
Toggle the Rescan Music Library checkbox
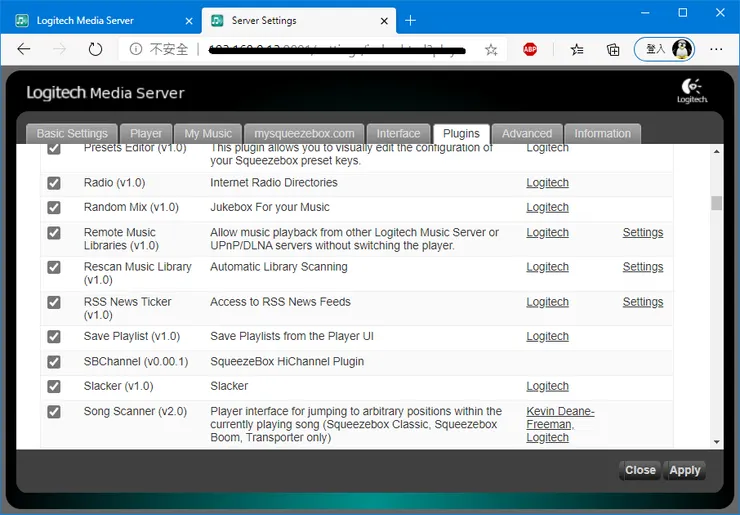[54, 267]
